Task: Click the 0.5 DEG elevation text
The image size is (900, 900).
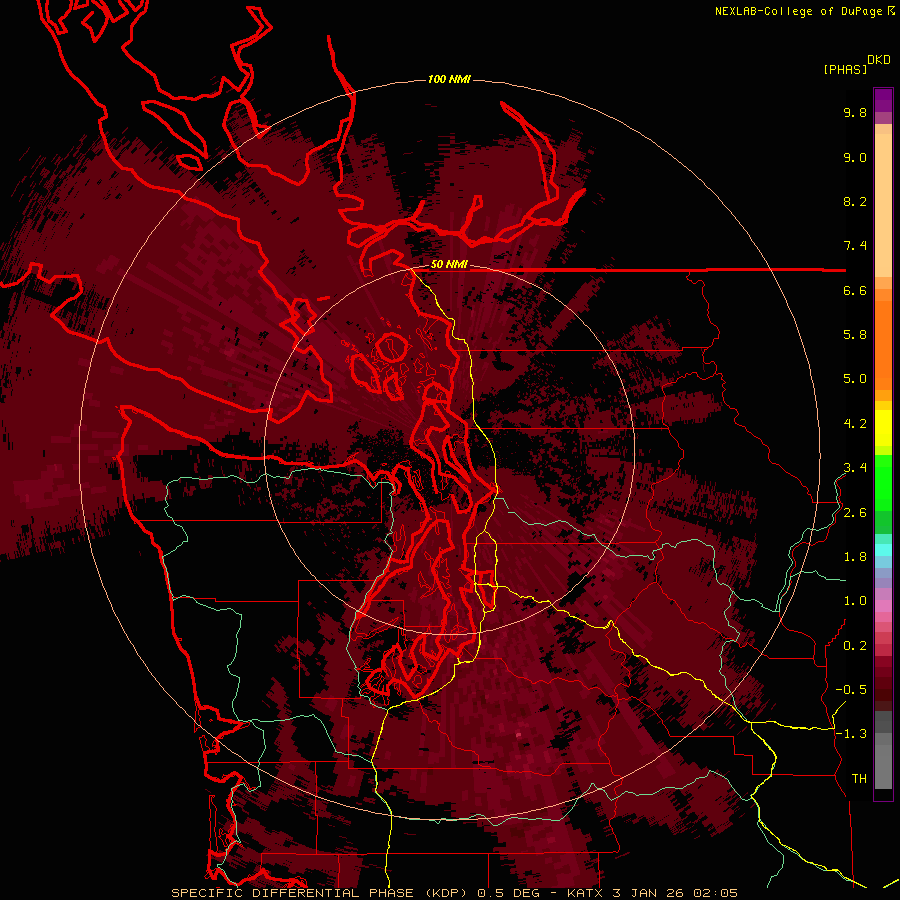Action: click(507, 893)
